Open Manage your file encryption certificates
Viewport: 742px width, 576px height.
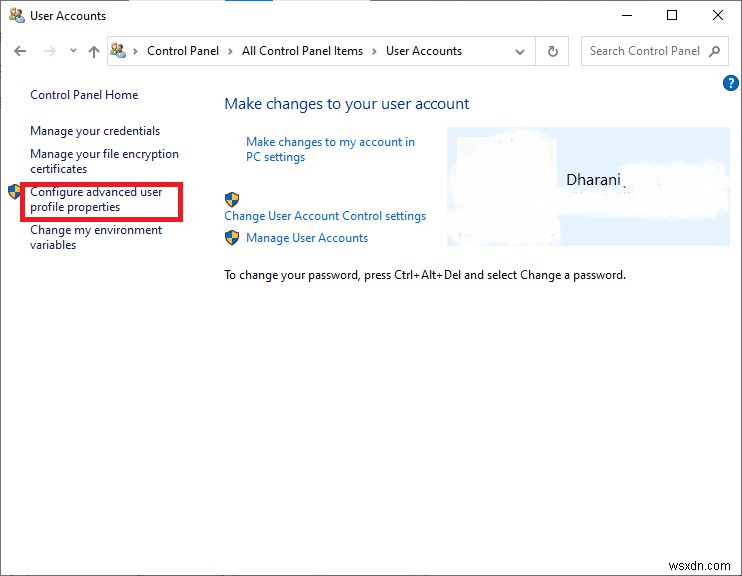(x=104, y=161)
